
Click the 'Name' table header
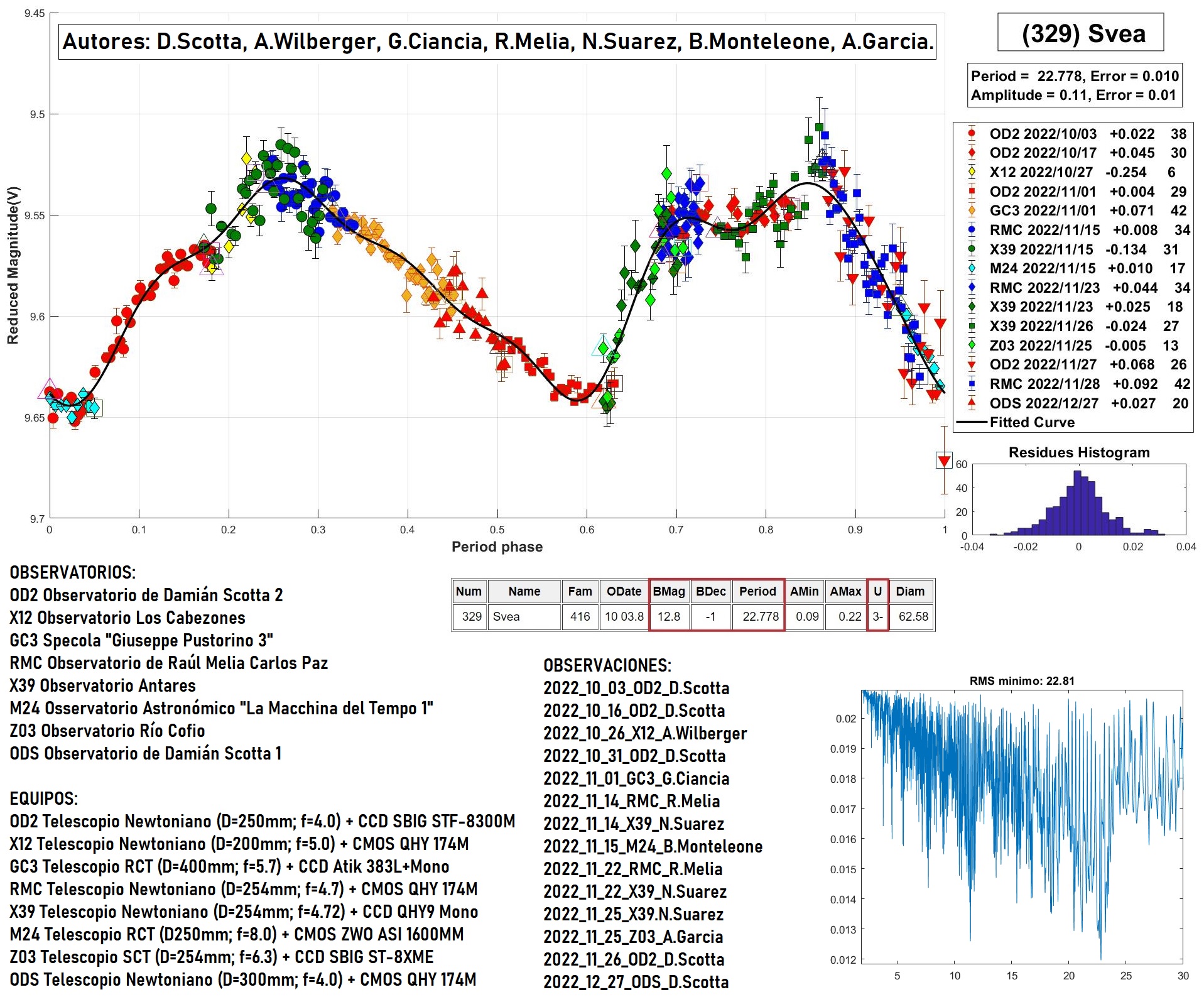pyautogui.click(x=524, y=591)
